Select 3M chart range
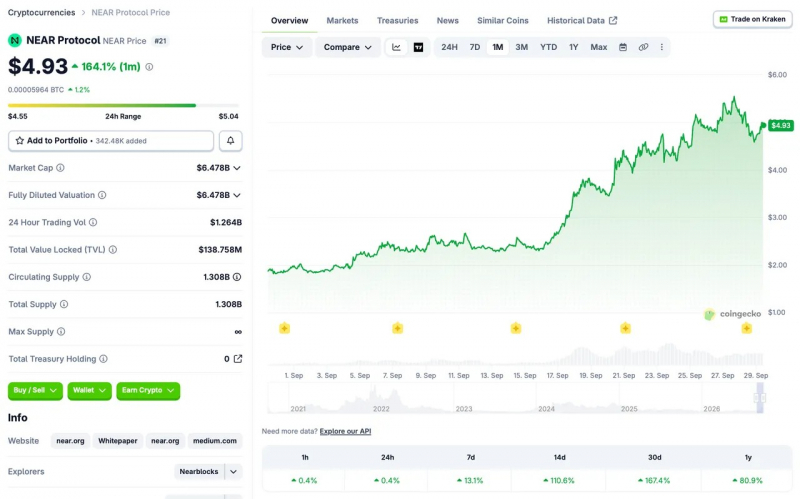This screenshot has height=499, width=800. click(x=521, y=47)
